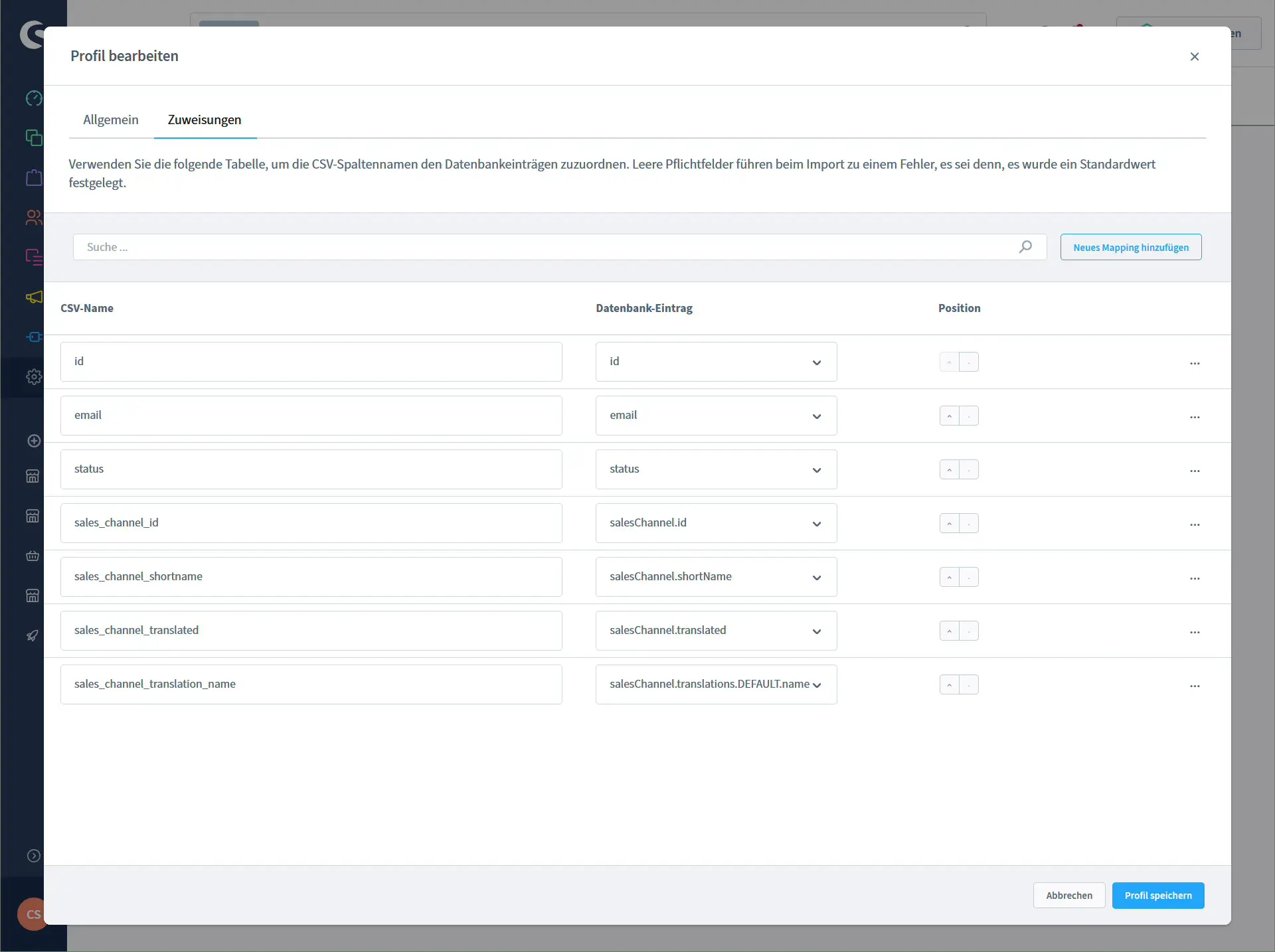Select the Marketing megaphone icon

tap(33, 297)
